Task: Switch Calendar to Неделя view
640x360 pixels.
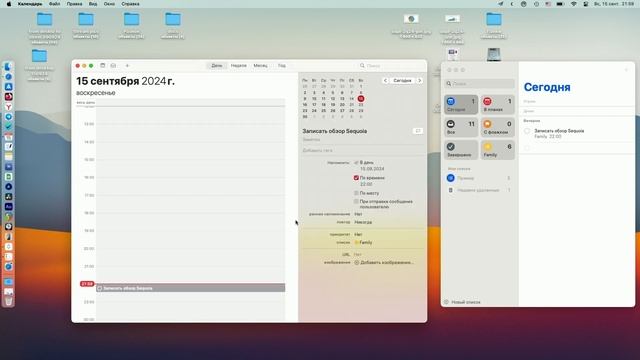Action: [238, 65]
